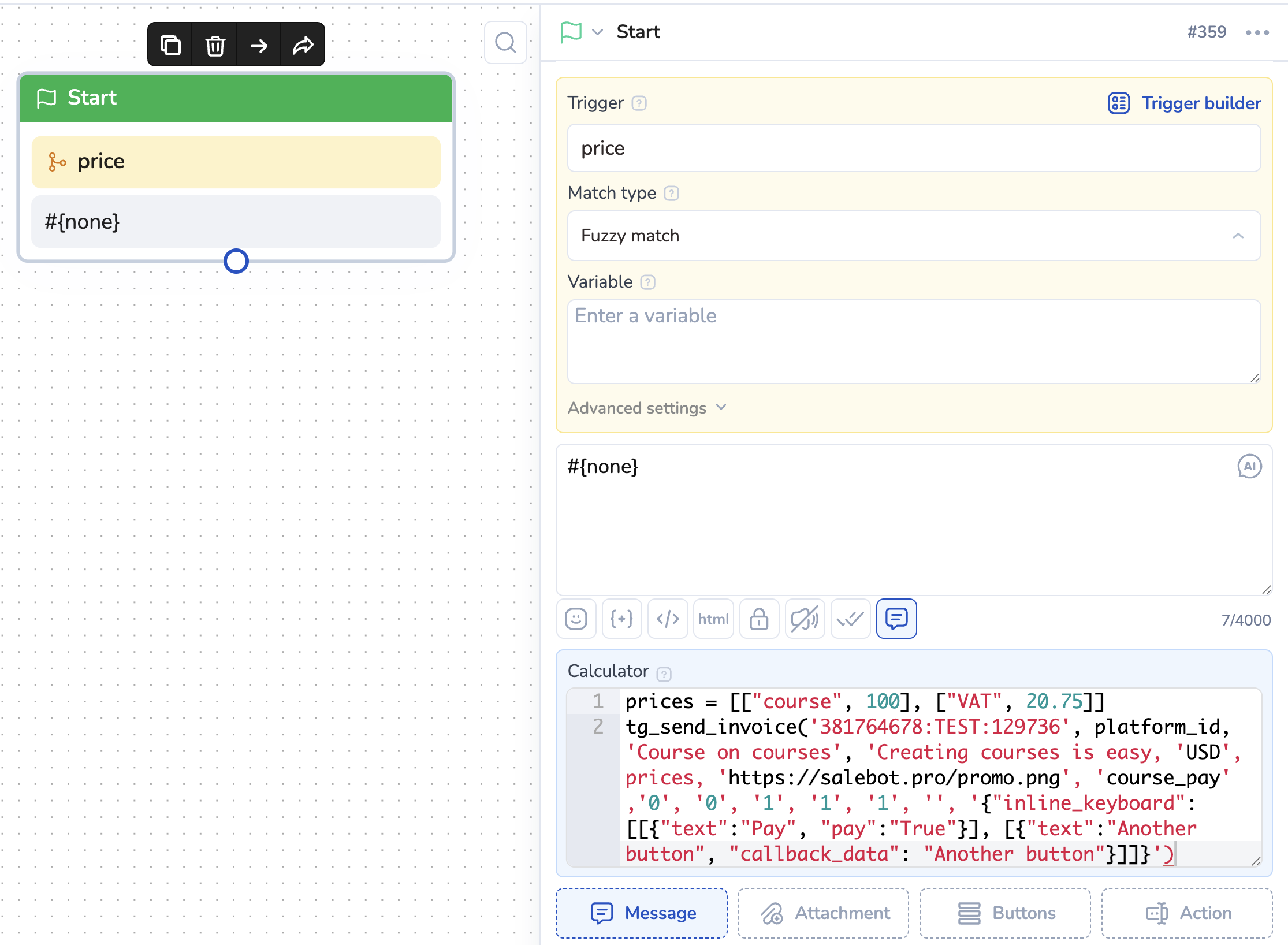Switch to the Buttons tab
This screenshot has width=1288, height=945.
click(1005, 913)
